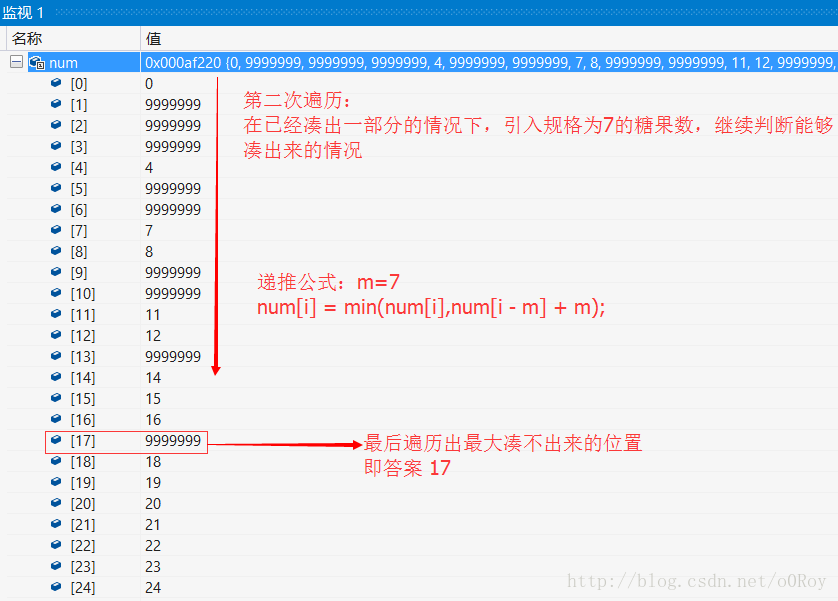The image size is (838, 601).
Task: Click the cube icon for element [3]
Action: [x=56, y=146]
